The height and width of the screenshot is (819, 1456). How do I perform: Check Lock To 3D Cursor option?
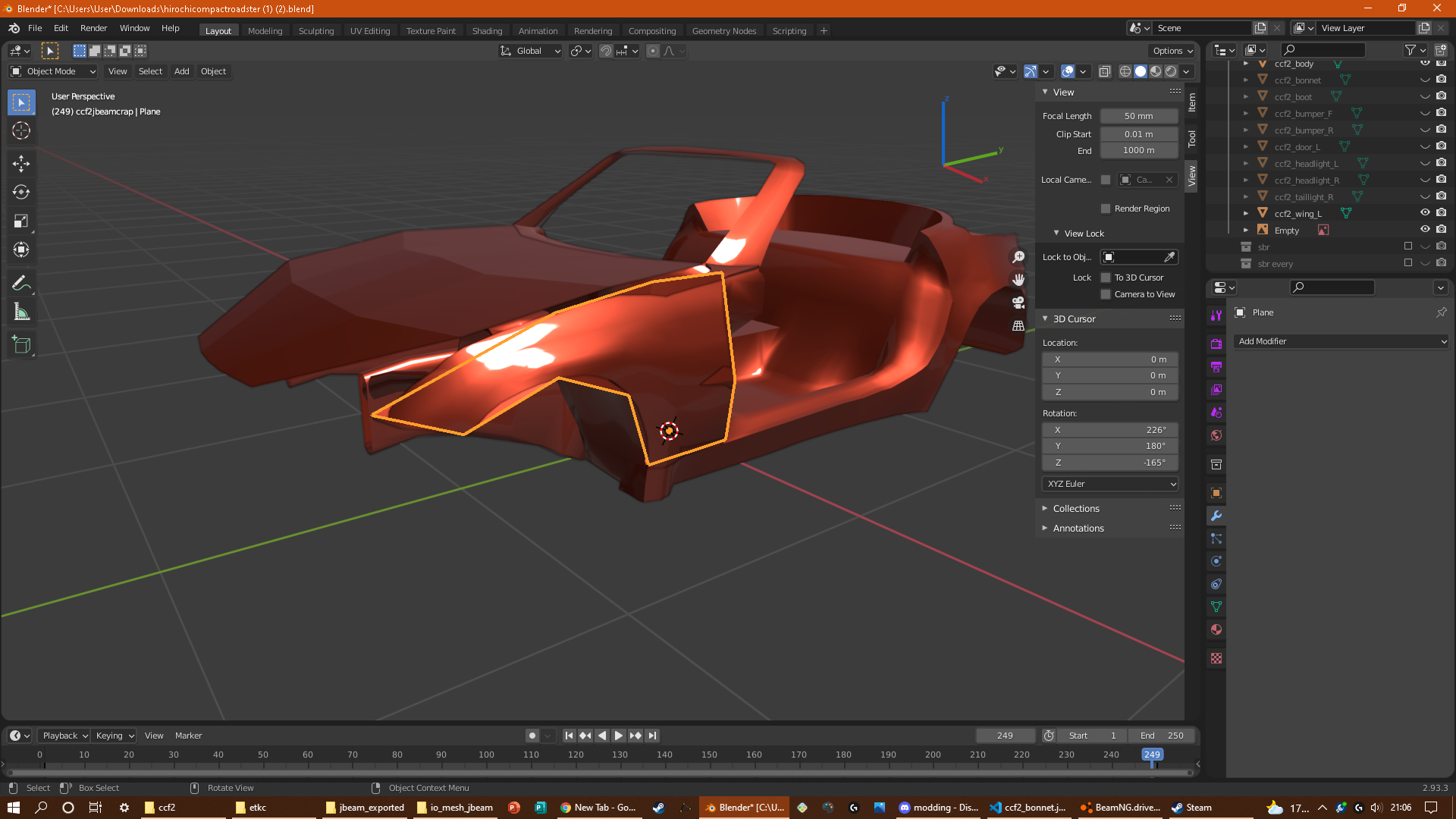click(x=1106, y=278)
